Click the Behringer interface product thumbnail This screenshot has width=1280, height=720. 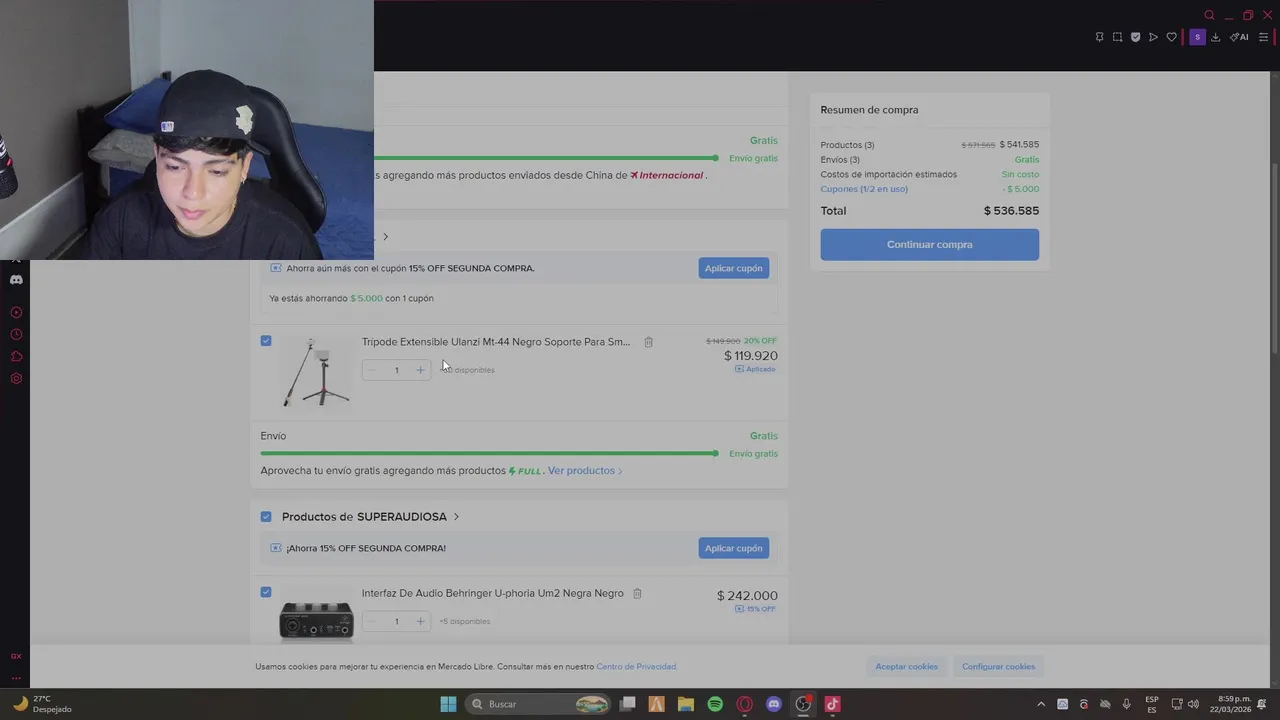pyautogui.click(x=316, y=620)
